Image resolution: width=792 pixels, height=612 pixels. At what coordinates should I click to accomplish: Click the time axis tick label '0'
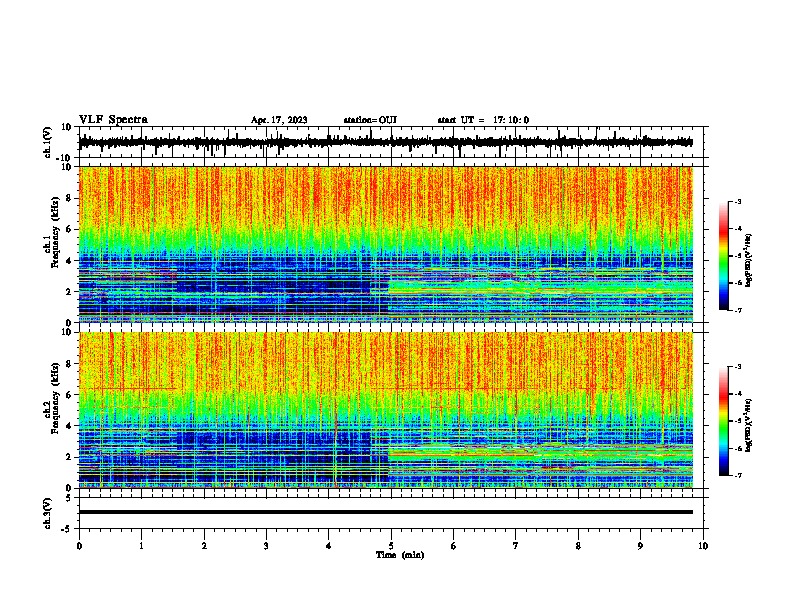[x=79, y=545]
